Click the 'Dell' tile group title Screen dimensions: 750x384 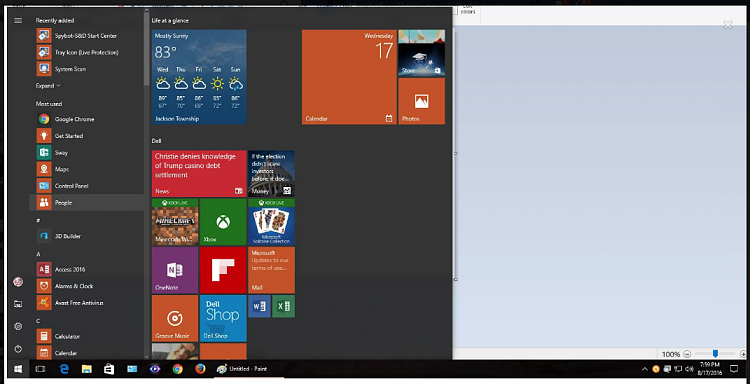tap(156, 141)
